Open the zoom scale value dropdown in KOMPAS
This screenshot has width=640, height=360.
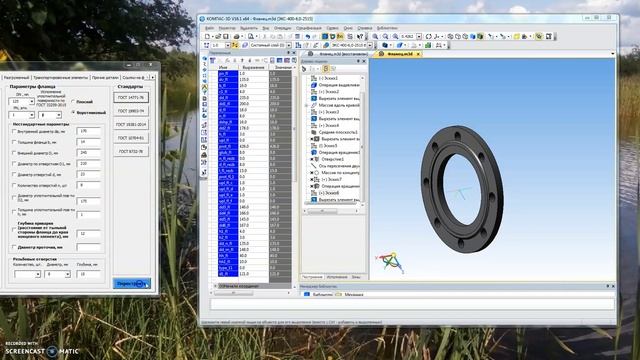419,37
